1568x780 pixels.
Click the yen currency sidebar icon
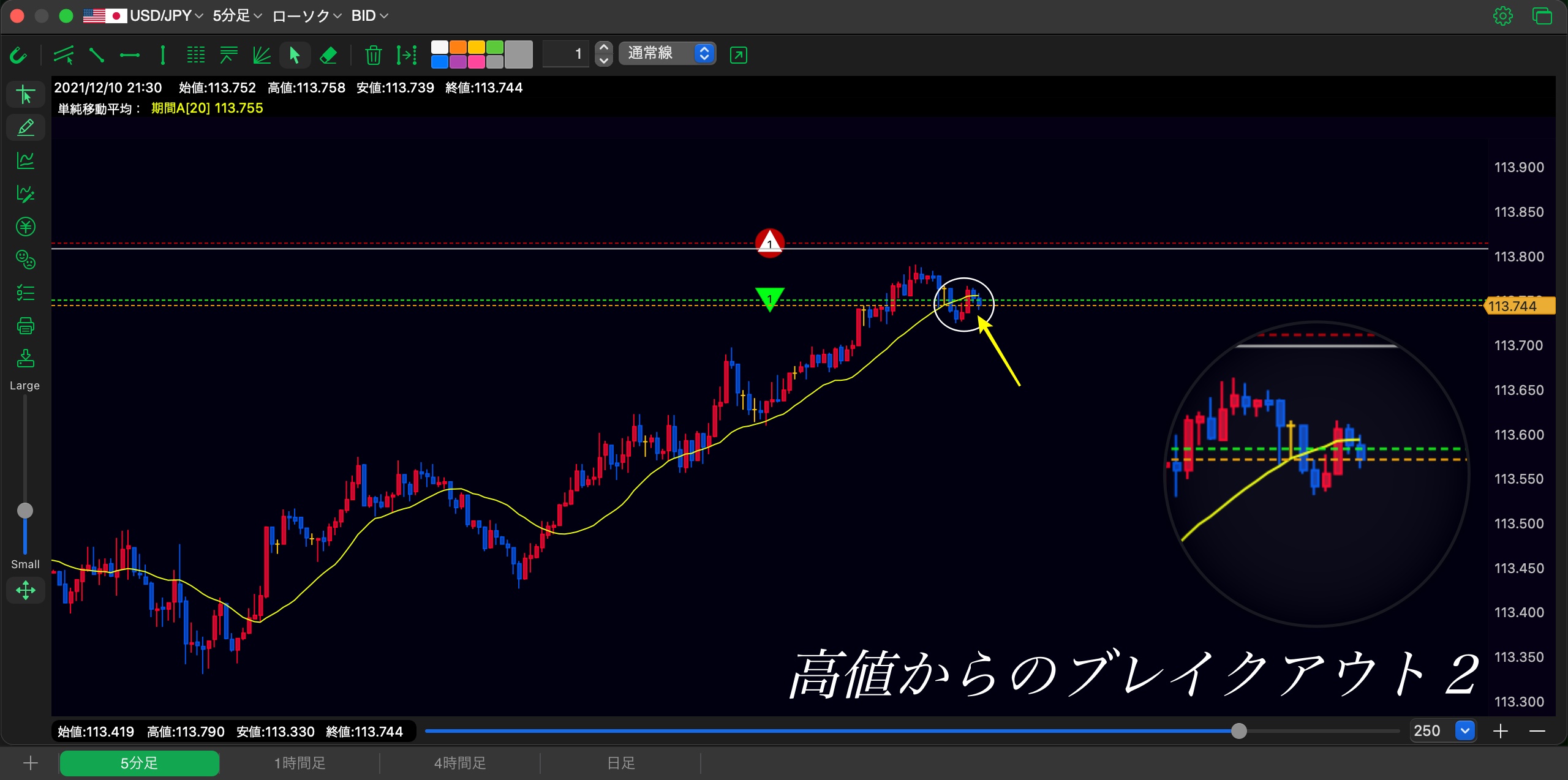pyautogui.click(x=25, y=227)
